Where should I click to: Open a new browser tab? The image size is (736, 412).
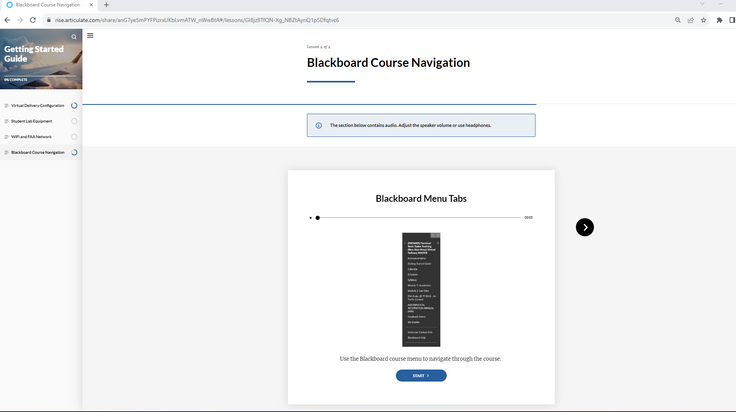[x=106, y=5]
